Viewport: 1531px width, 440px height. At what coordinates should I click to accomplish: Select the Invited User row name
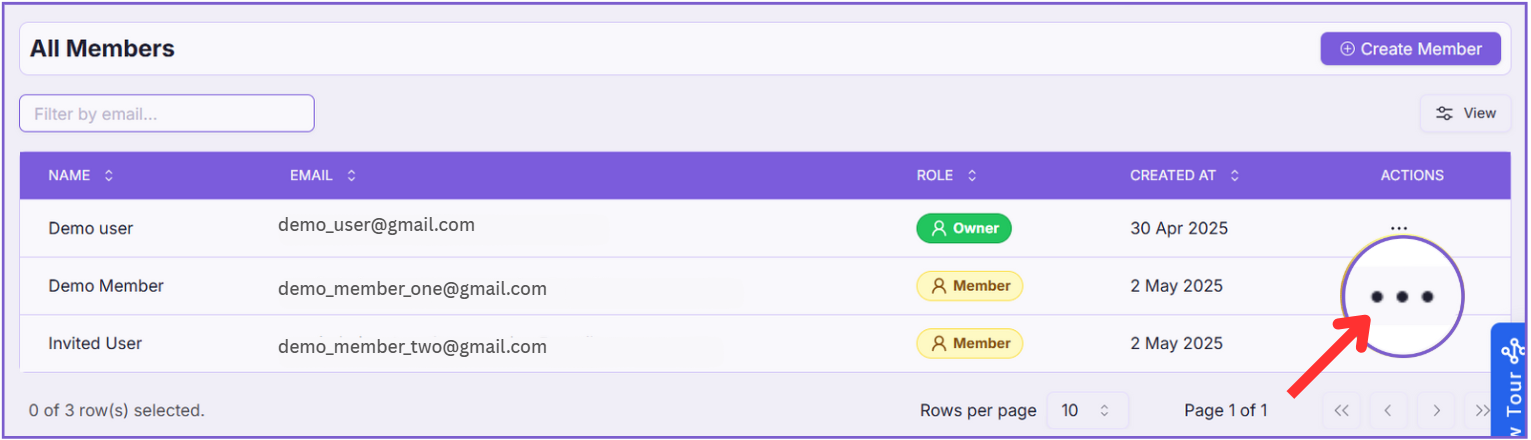[x=95, y=343]
